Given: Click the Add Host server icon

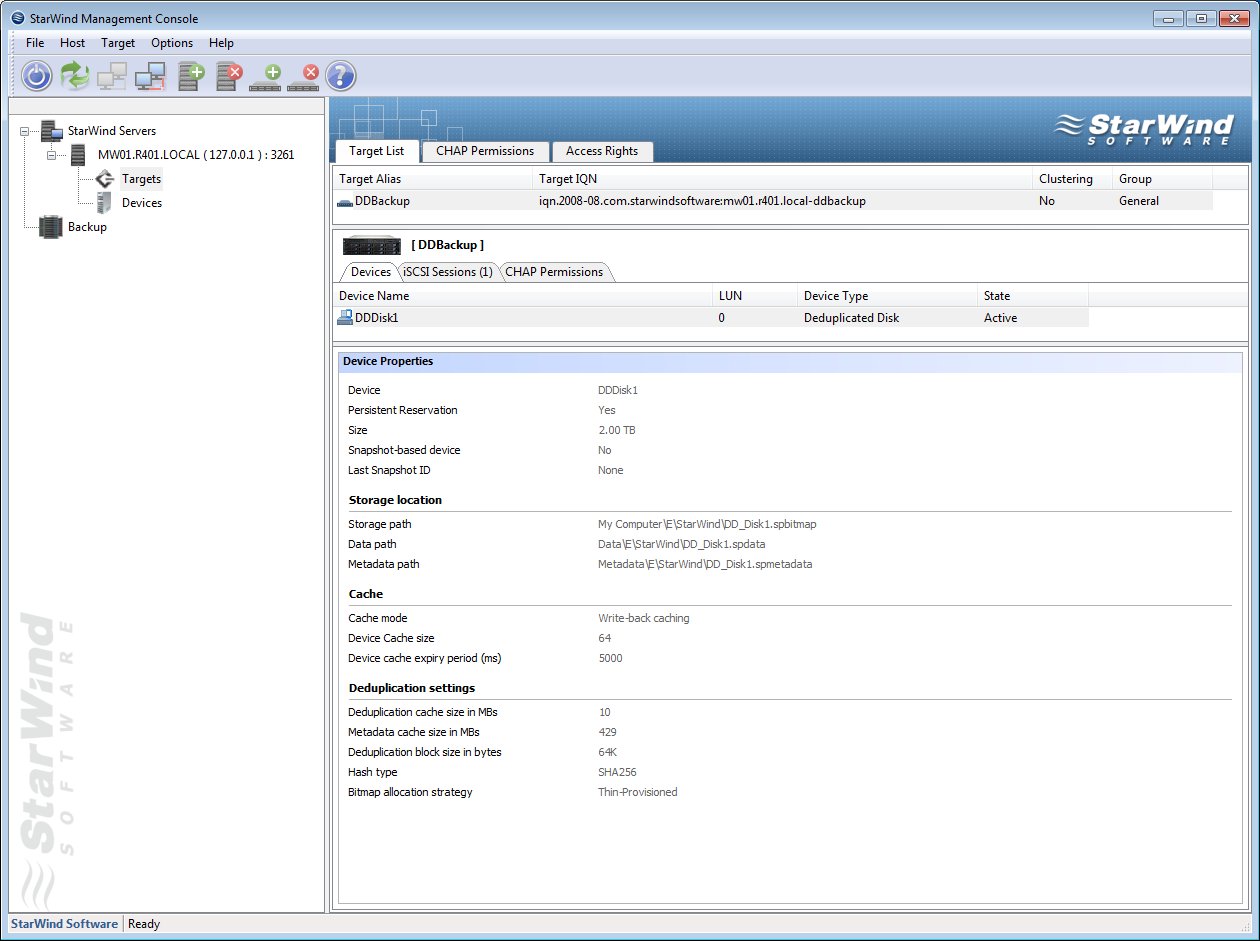Looking at the screenshot, I should (190, 76).
